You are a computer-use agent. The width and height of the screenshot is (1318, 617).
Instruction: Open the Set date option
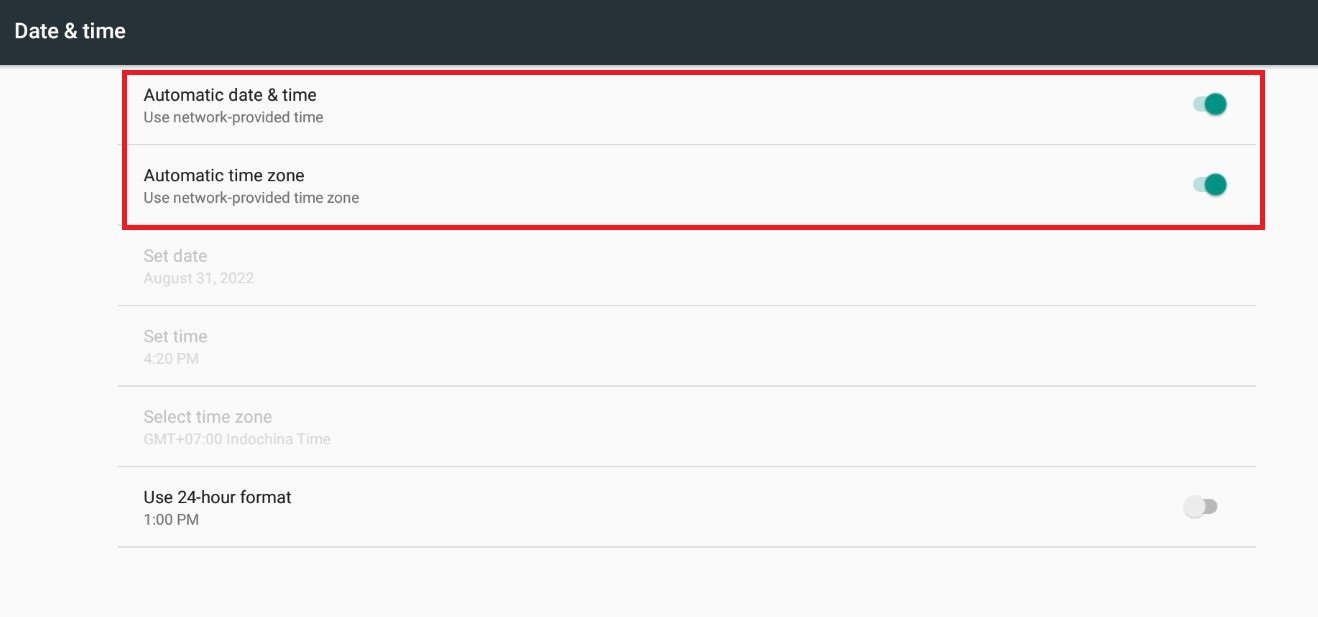[x=175, y=256]
